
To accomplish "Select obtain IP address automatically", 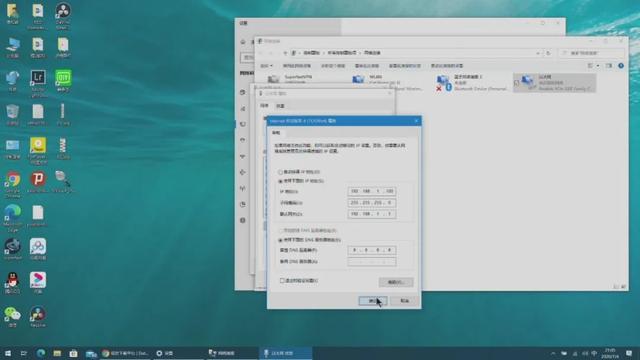I will pyautogui.click(x=299, y=172).
